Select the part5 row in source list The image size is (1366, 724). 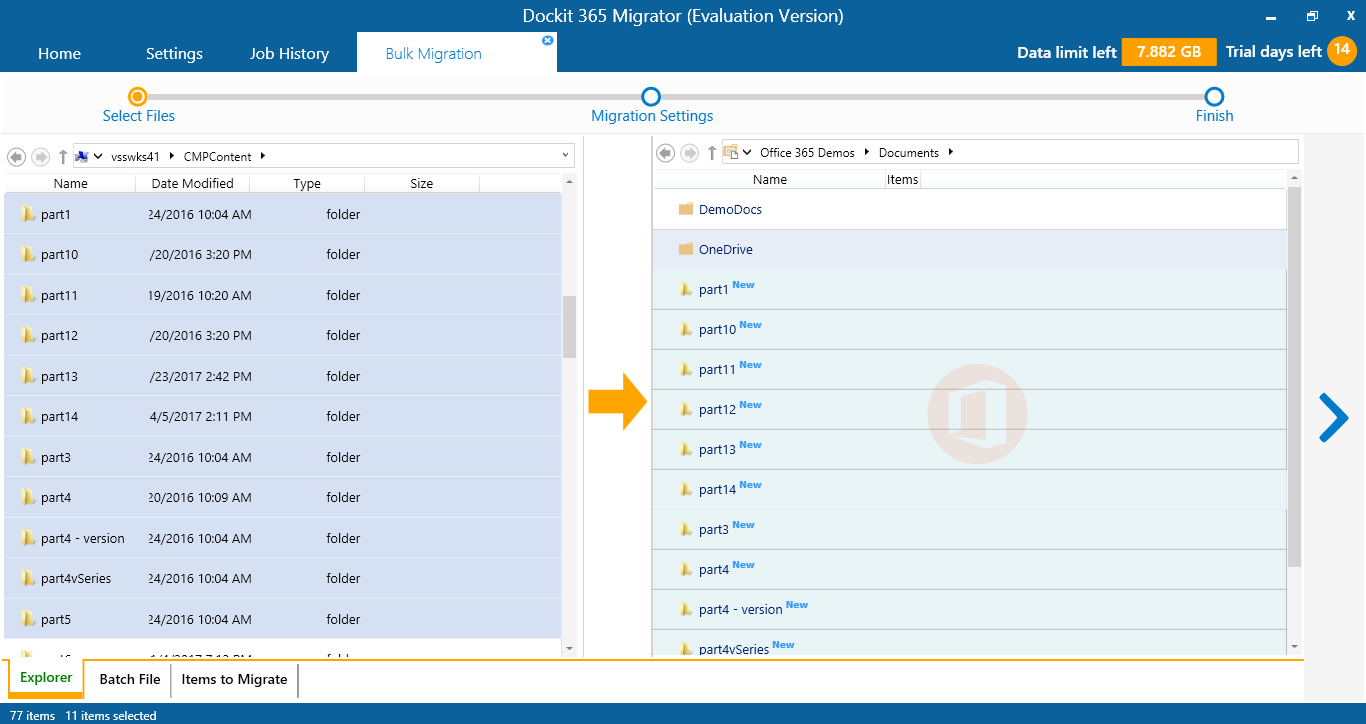coord(283,619)
